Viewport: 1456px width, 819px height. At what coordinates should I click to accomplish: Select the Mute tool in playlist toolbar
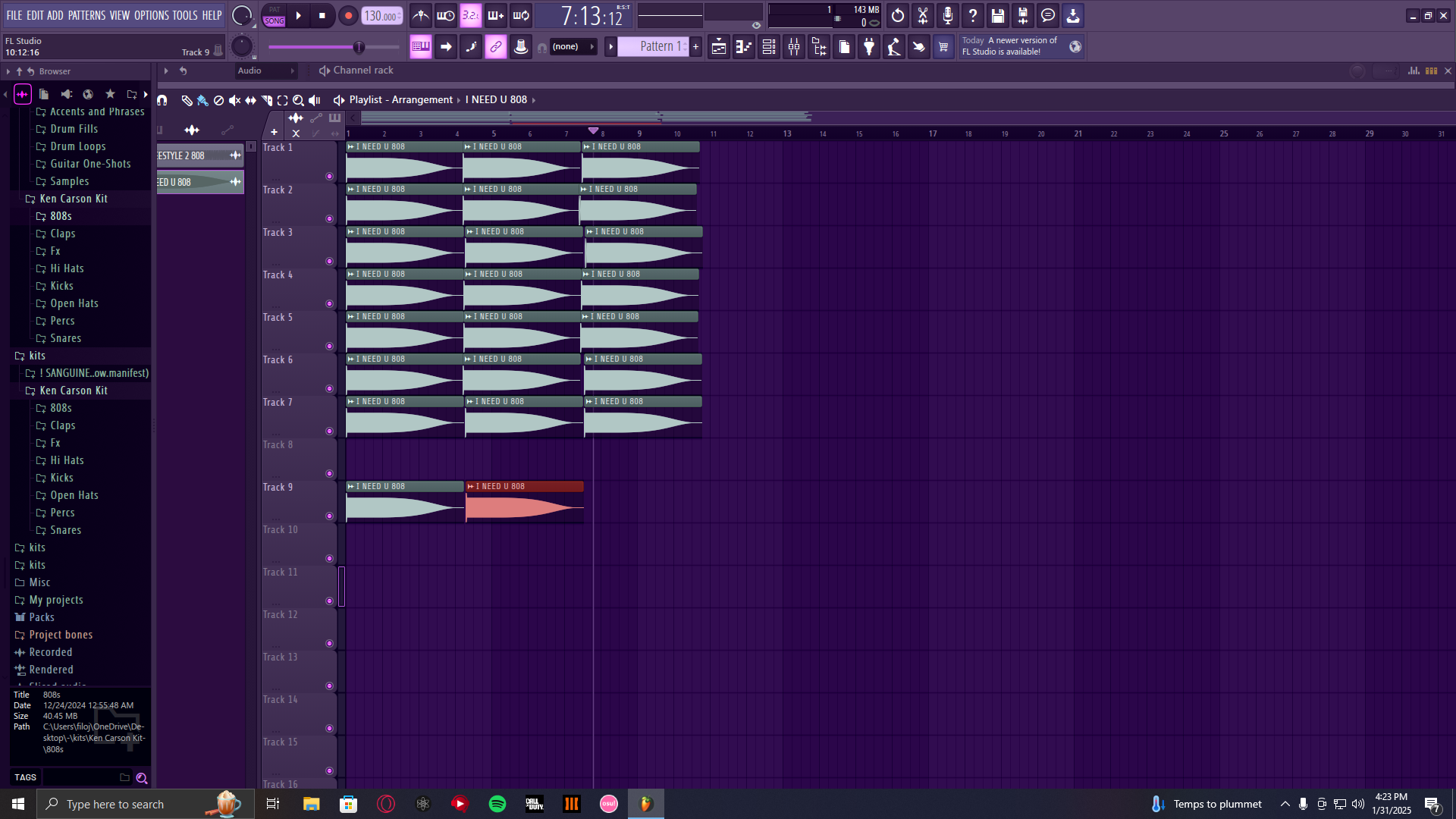coord(234,100)
